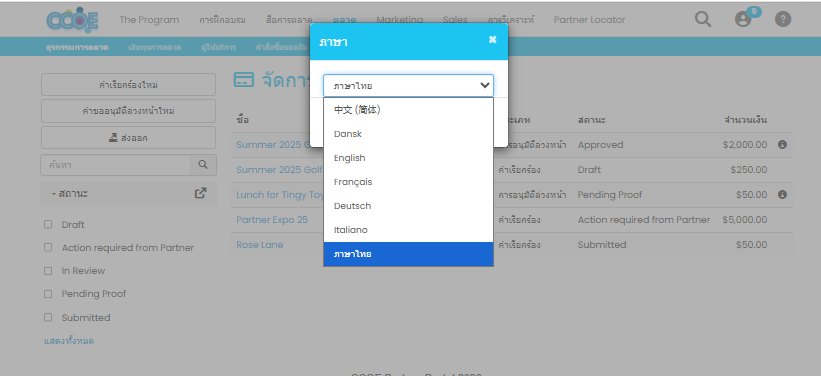Pick English from the language dropdown
Image resolution: width=821 pixels, height=376 pixels.
tap(408, 158)
